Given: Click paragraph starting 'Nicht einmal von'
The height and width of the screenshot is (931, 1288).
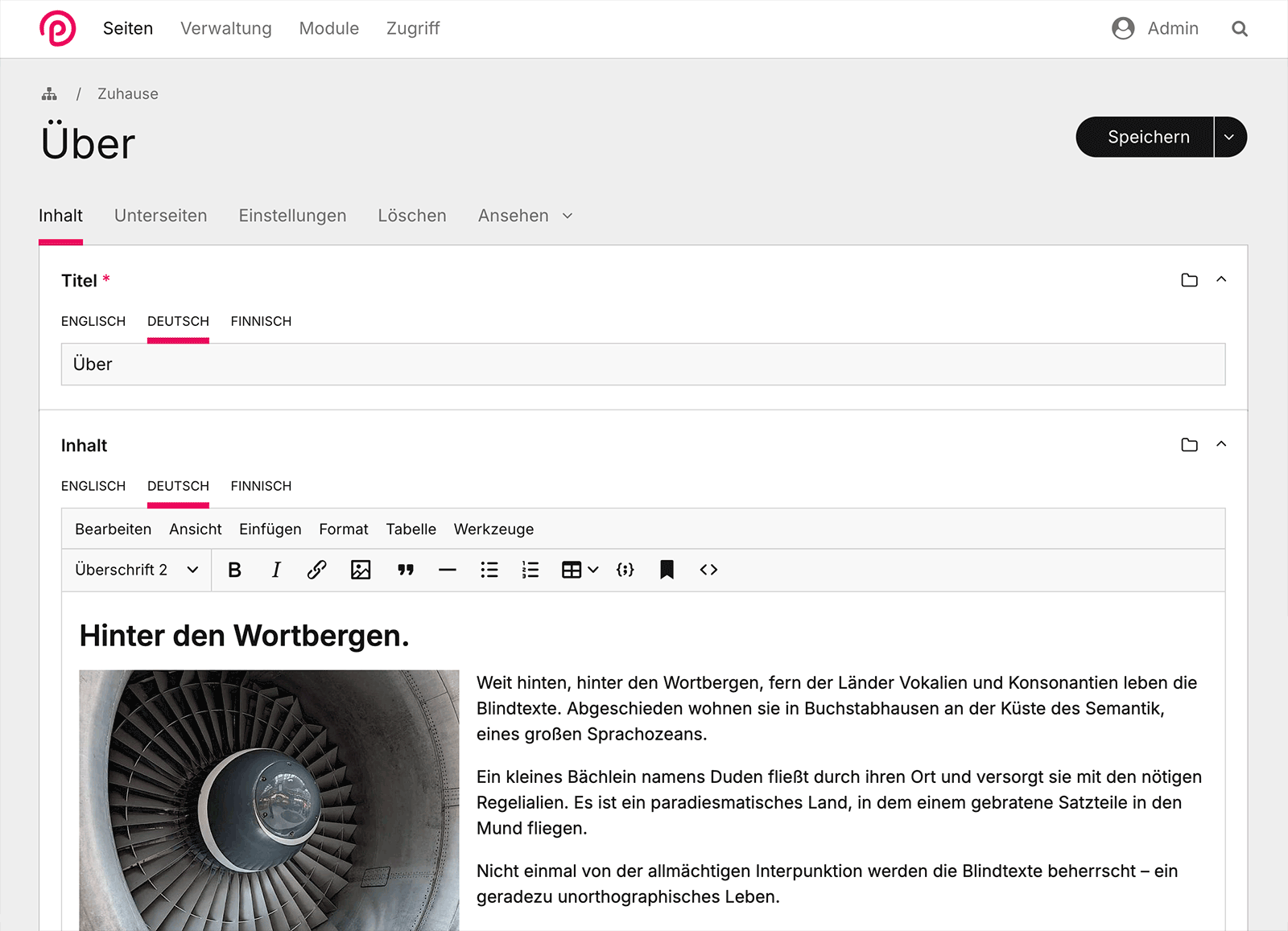Looking at the screenshot, I should click(829, 884).
